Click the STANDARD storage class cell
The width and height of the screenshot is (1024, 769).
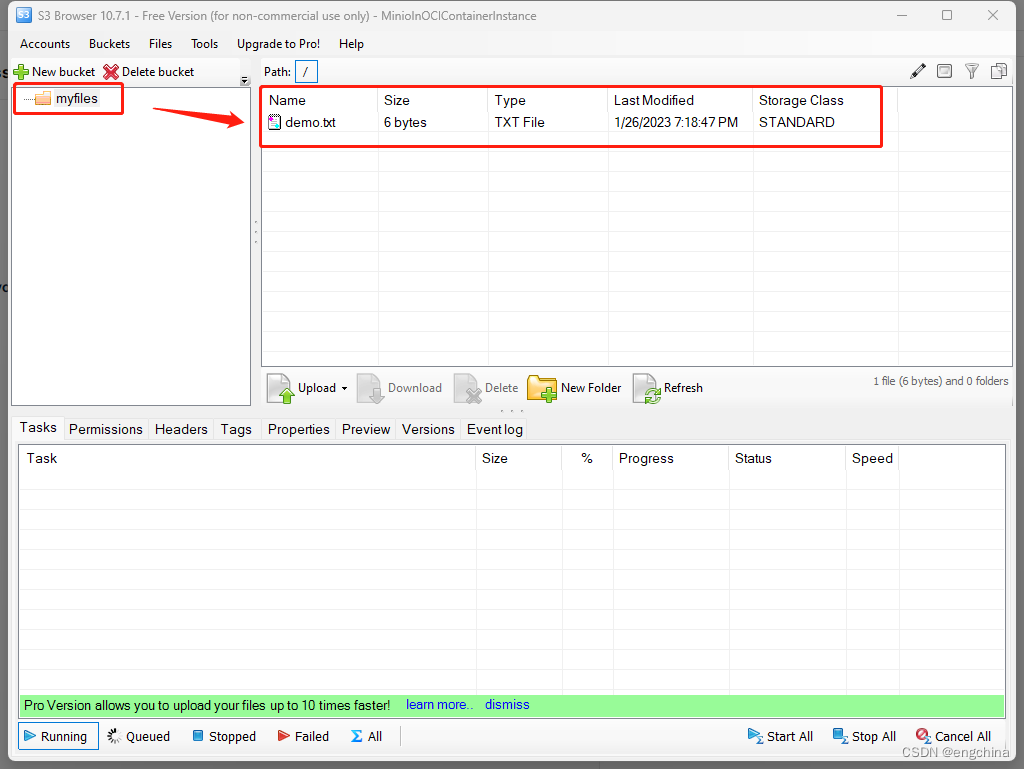pos(796,122)
